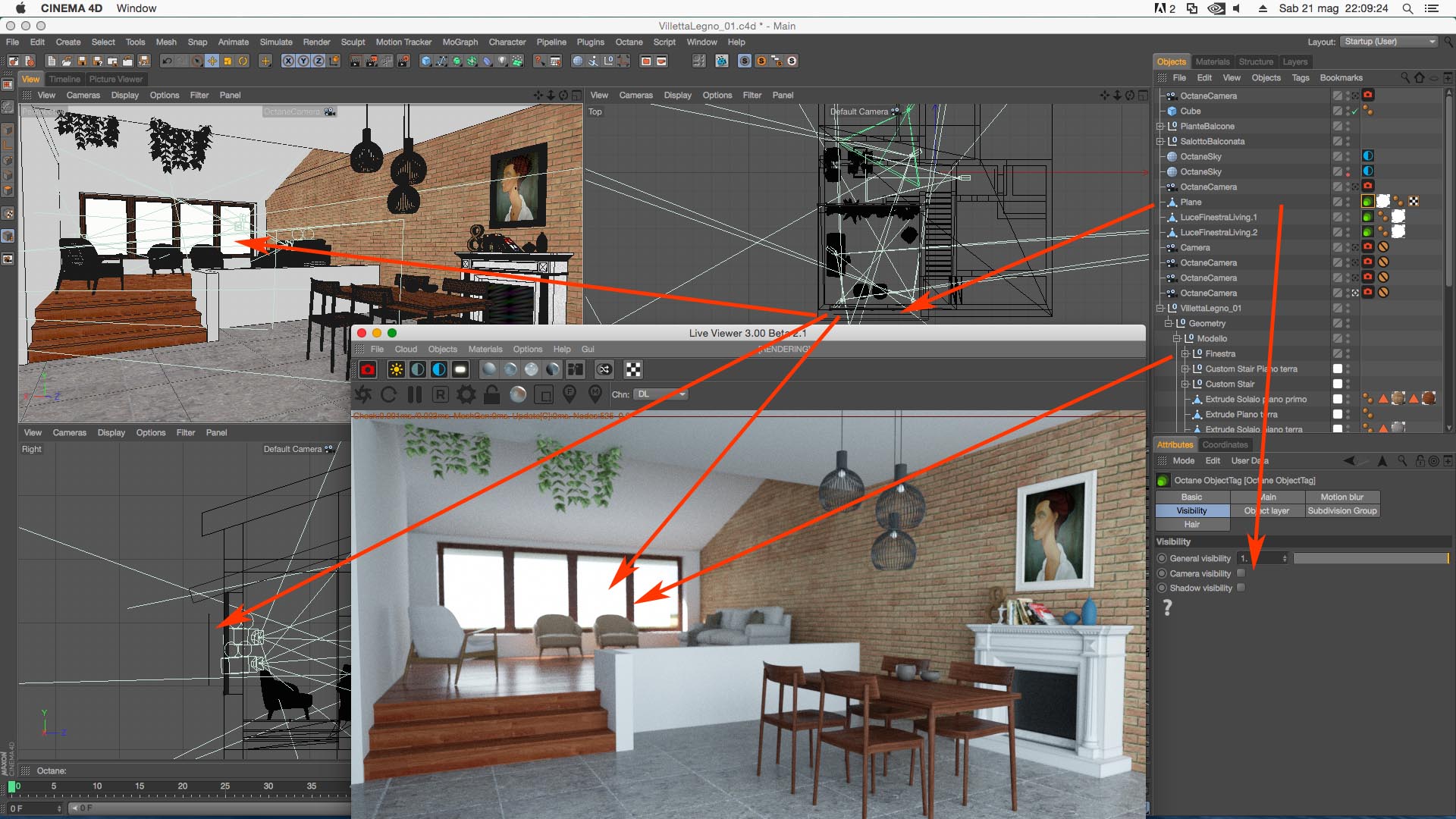Screen dimensions: 1456x819
Task: Click the checkerboard alpha icon in Live Viewer
Action: pos(632,369)
